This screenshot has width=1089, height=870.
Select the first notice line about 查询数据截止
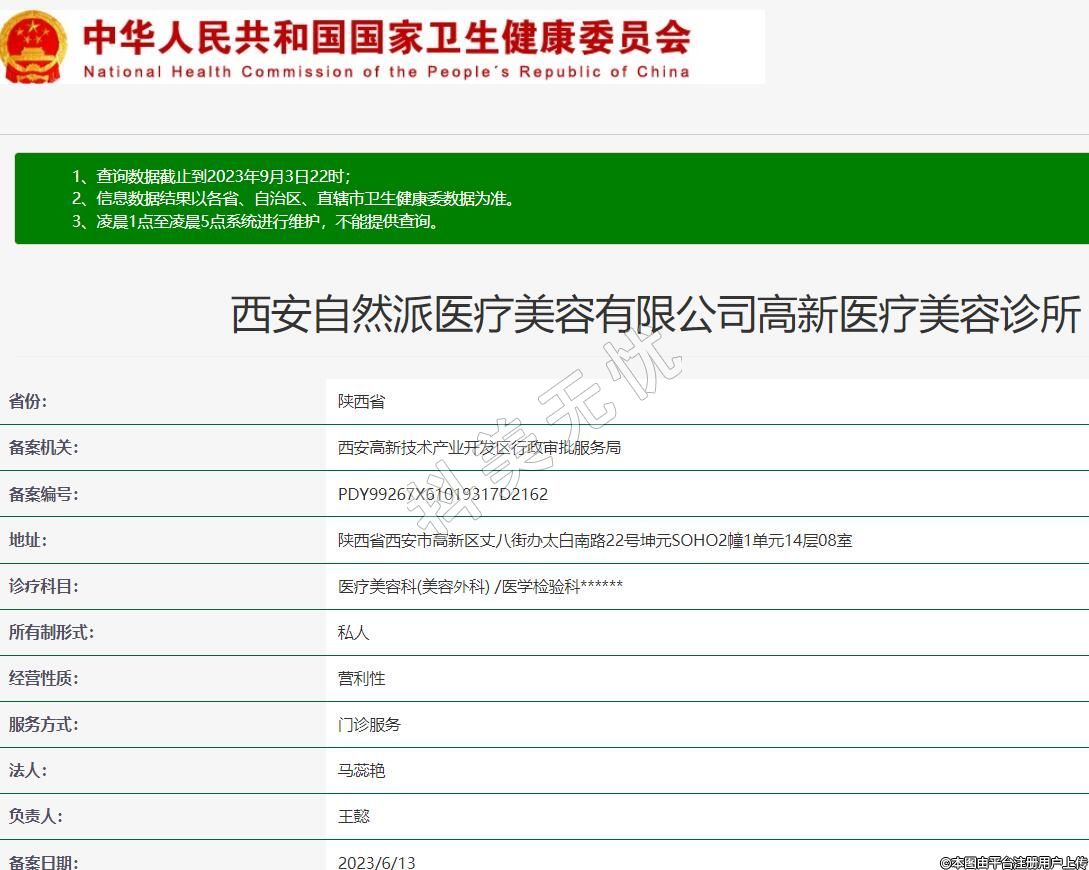coord(211,176)
